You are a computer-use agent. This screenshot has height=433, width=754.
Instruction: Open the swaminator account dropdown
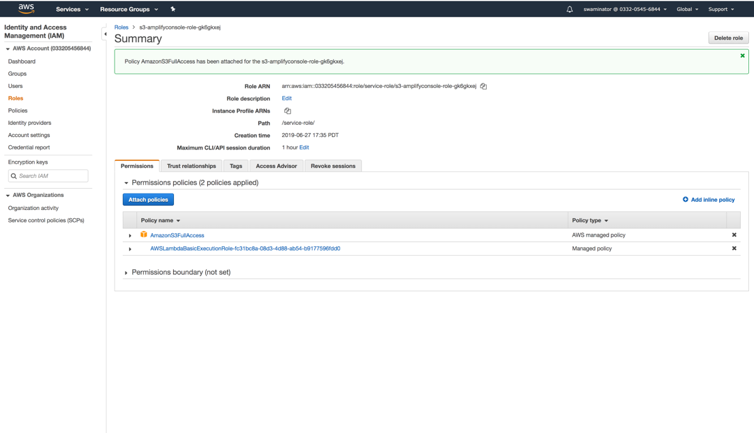[625, 9]
